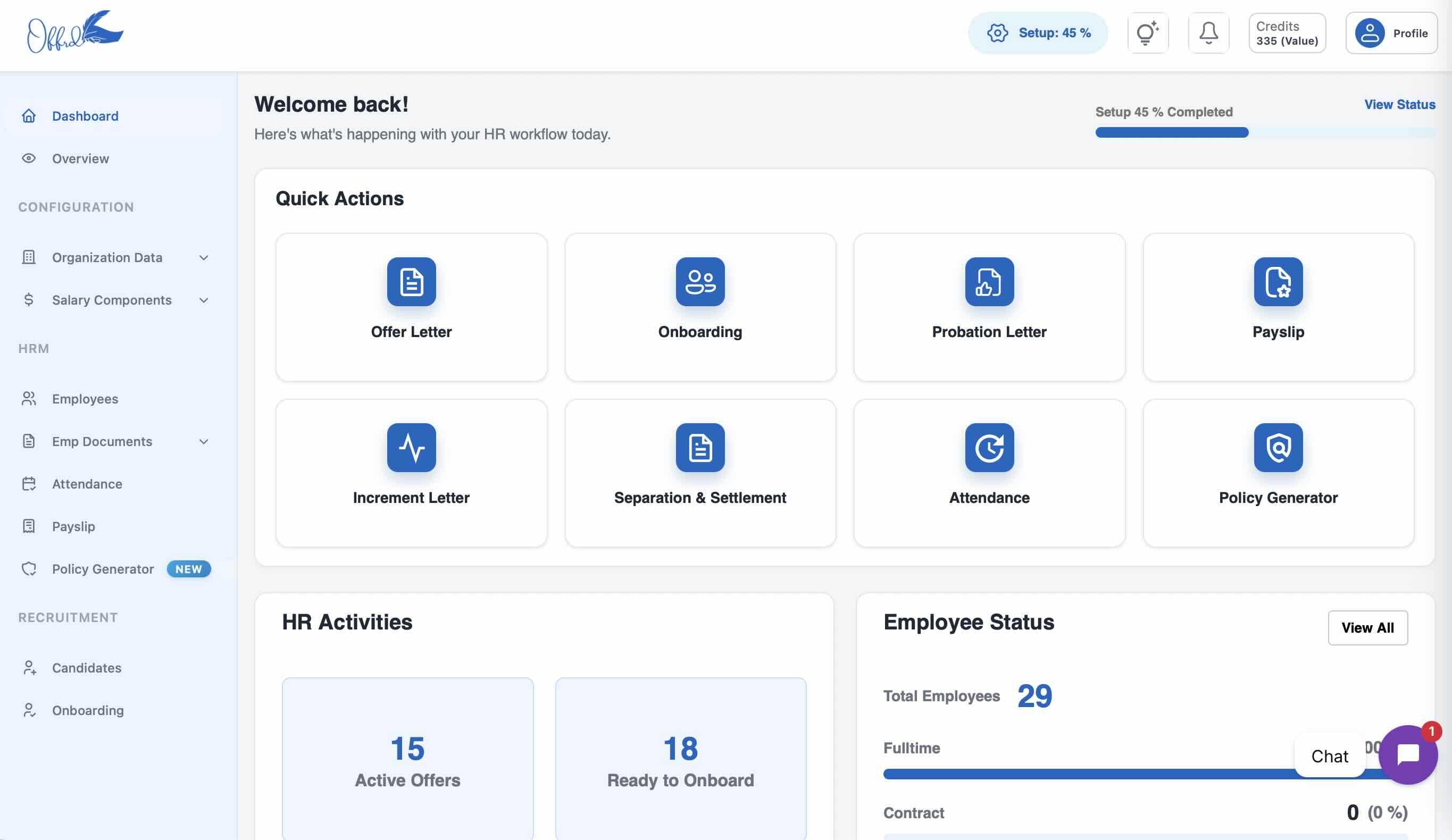Click the Increment Letter pulse icon
The height and width of the screenshot is (840, 1452).
pos(411,448)
